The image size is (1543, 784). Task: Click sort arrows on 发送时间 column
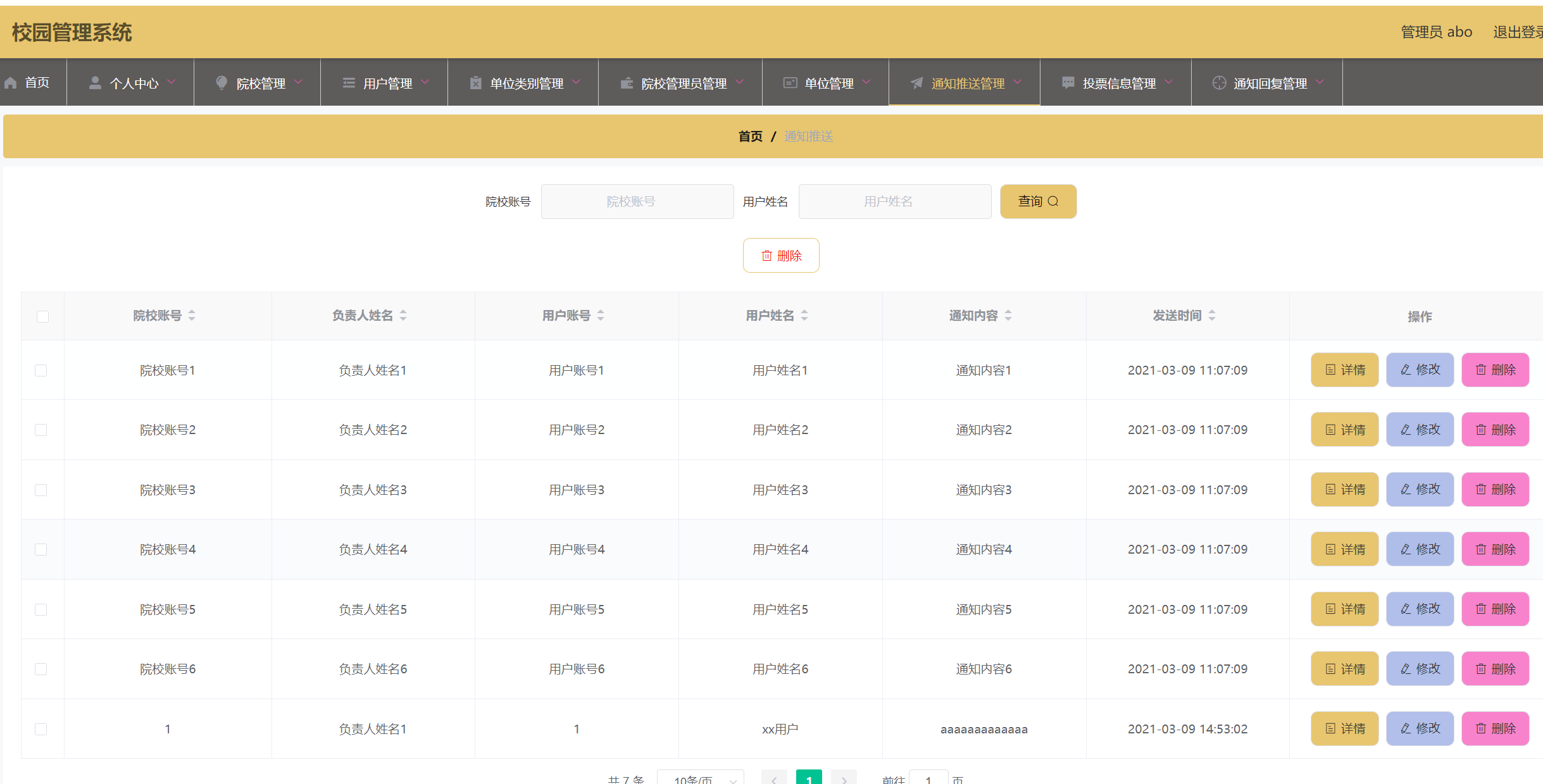(x=1212, y=315)
